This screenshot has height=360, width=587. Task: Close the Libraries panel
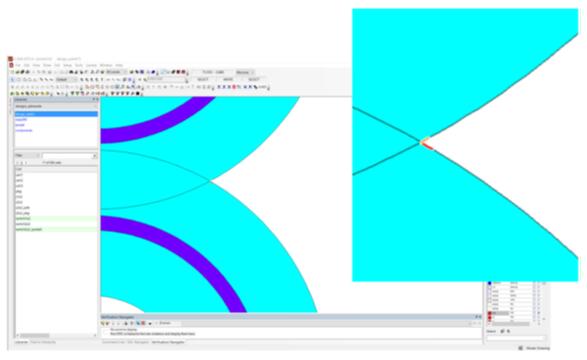point(97,99)
